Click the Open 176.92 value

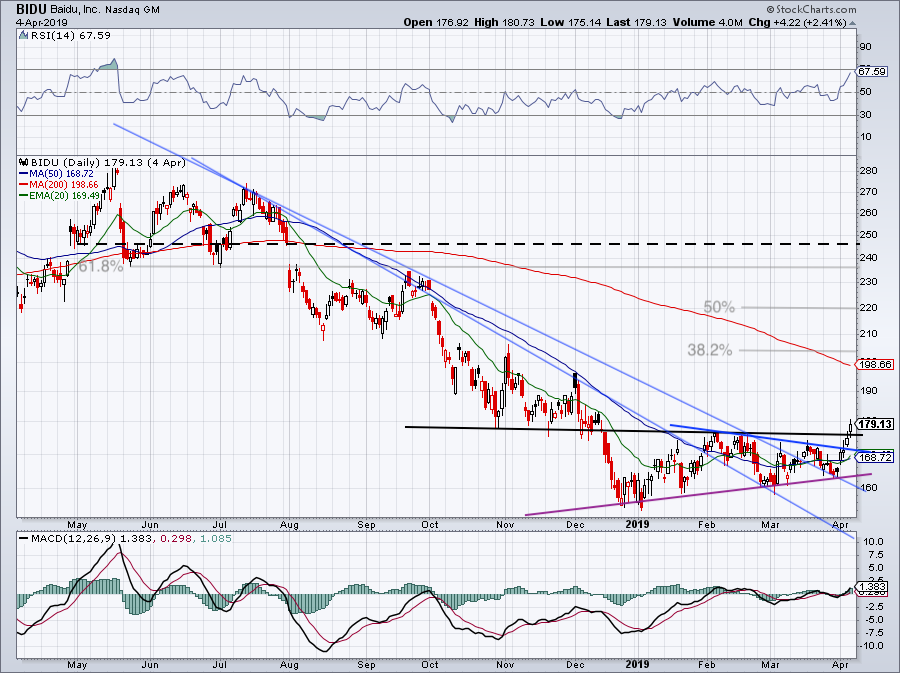click(x=436, y=22)
